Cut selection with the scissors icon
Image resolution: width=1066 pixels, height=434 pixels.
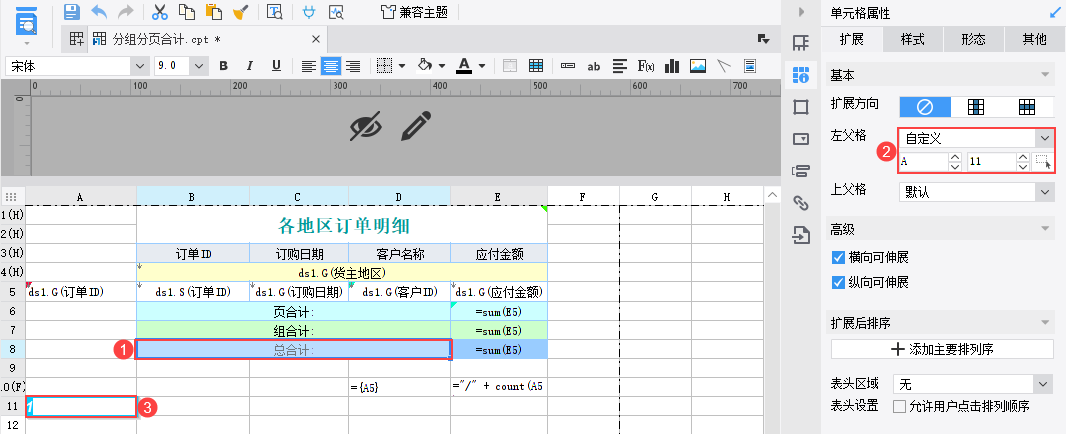(x=160, y=12)
